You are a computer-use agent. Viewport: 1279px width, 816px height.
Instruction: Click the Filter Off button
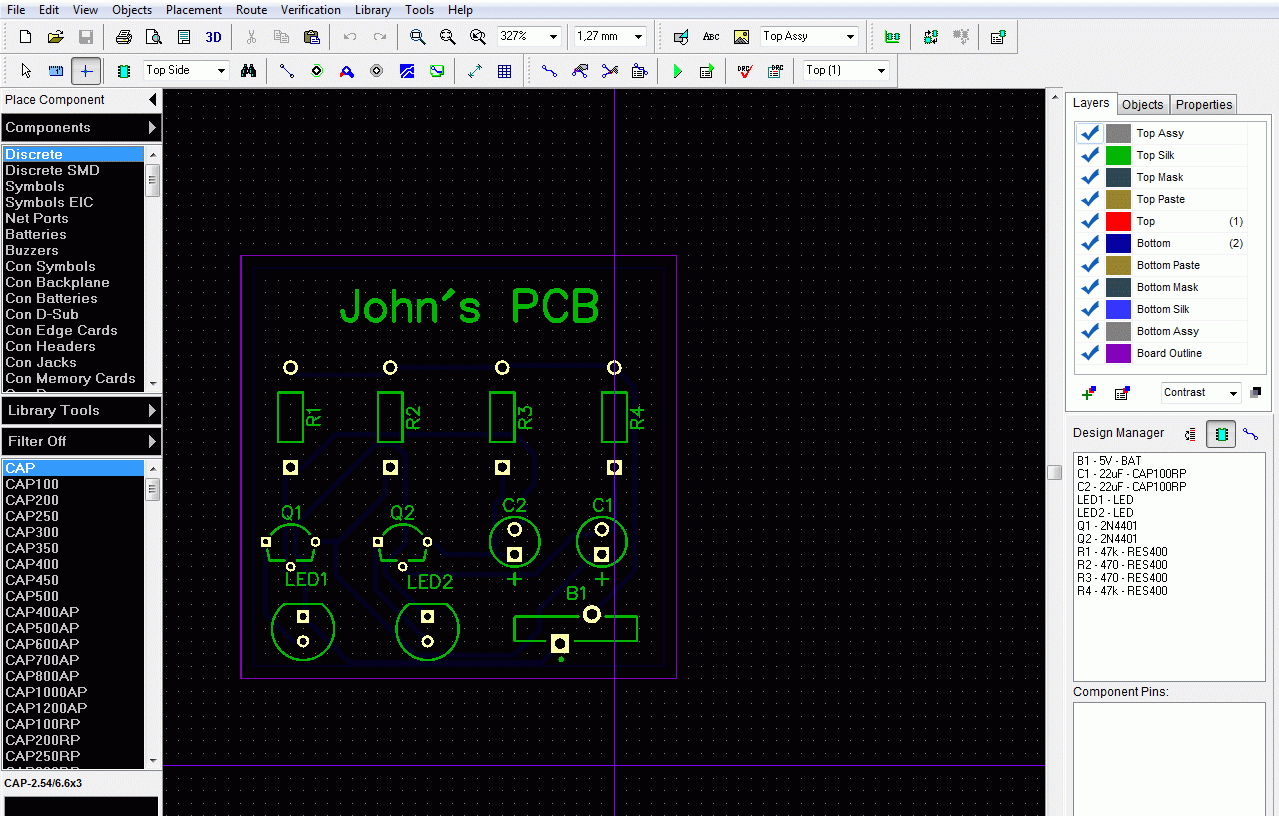[81, 441]
